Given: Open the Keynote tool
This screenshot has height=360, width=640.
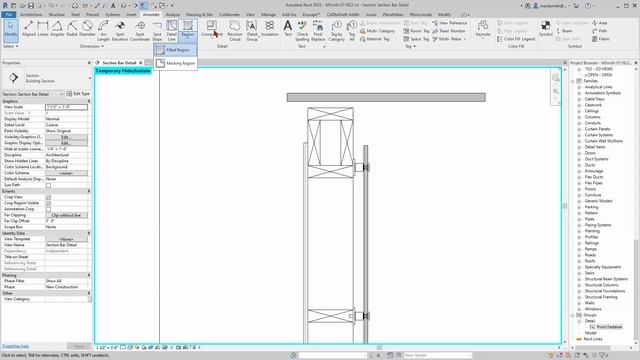Looking at the screenshot, I should click(x=483, y=29).
